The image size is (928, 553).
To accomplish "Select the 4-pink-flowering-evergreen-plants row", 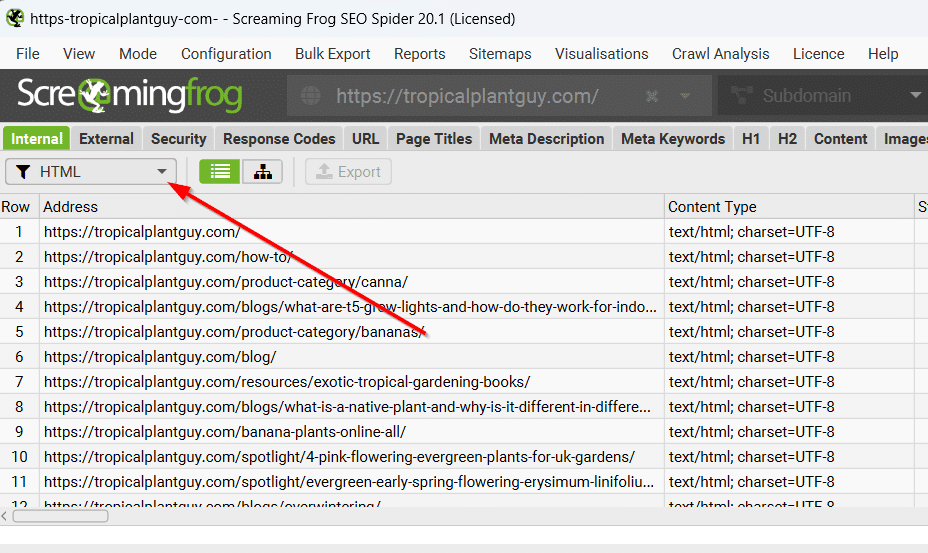I will 352,456.
